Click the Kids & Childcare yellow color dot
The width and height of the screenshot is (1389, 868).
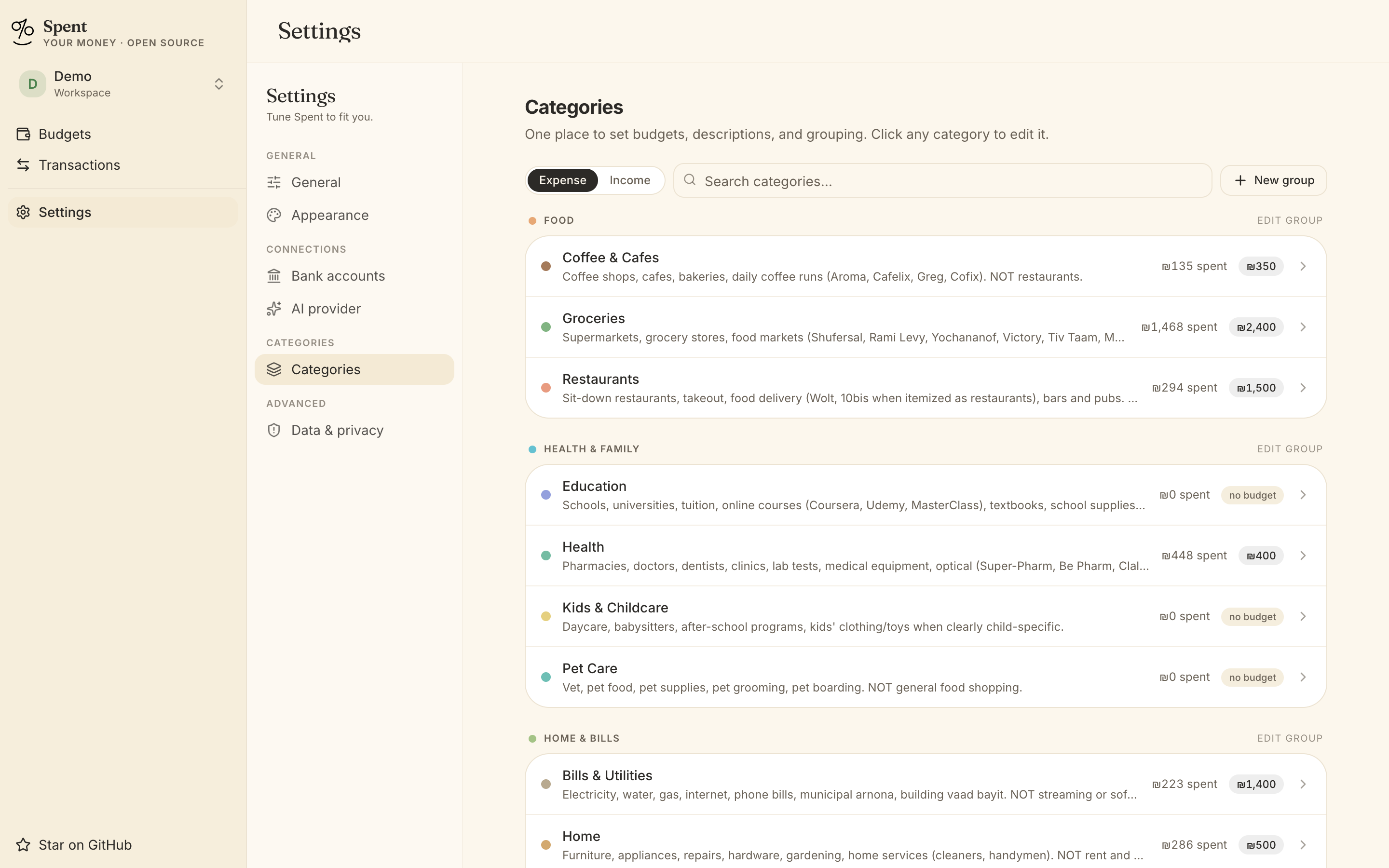point(546,617)
